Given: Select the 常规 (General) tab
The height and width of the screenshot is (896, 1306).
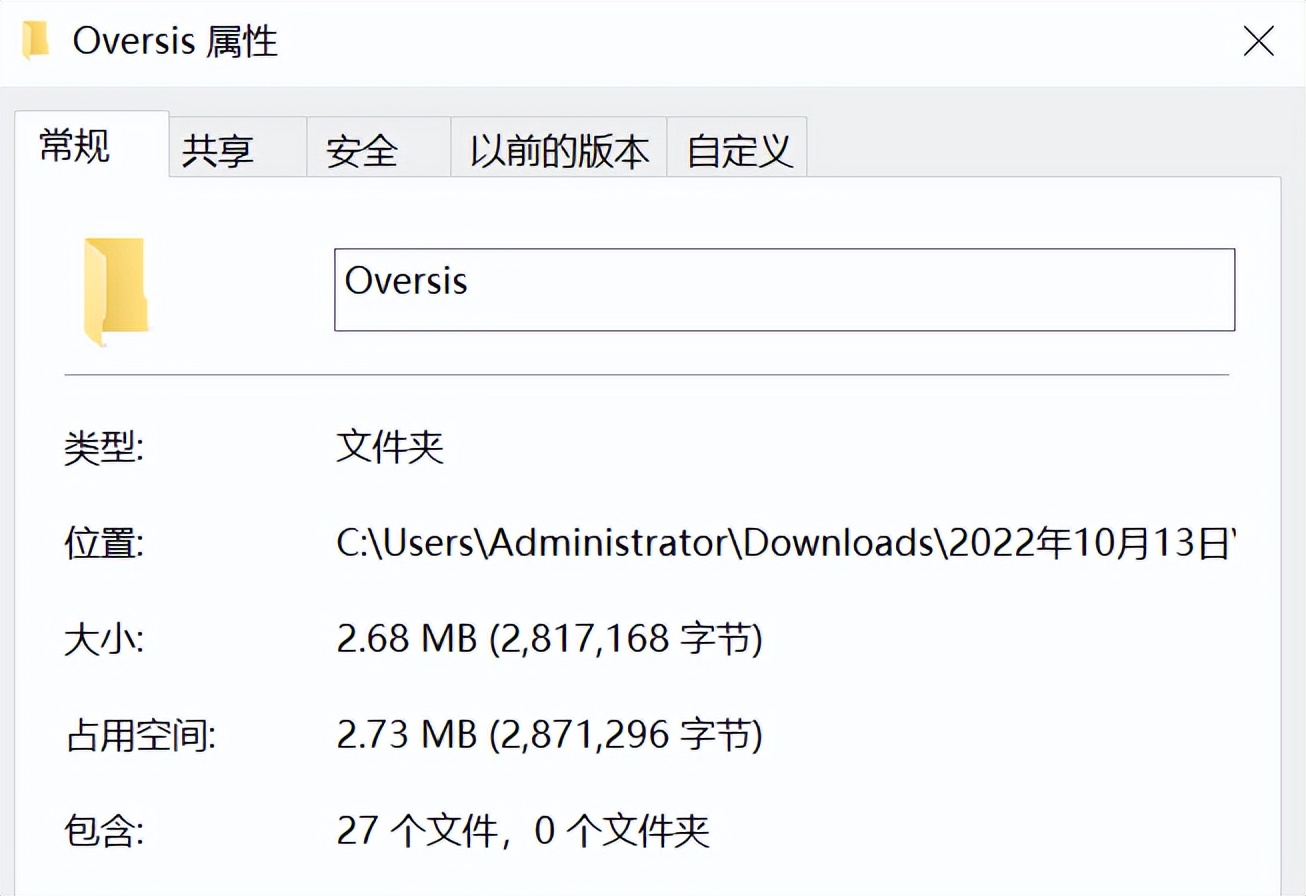Looking at the screenshot, I should coord(75,146).
